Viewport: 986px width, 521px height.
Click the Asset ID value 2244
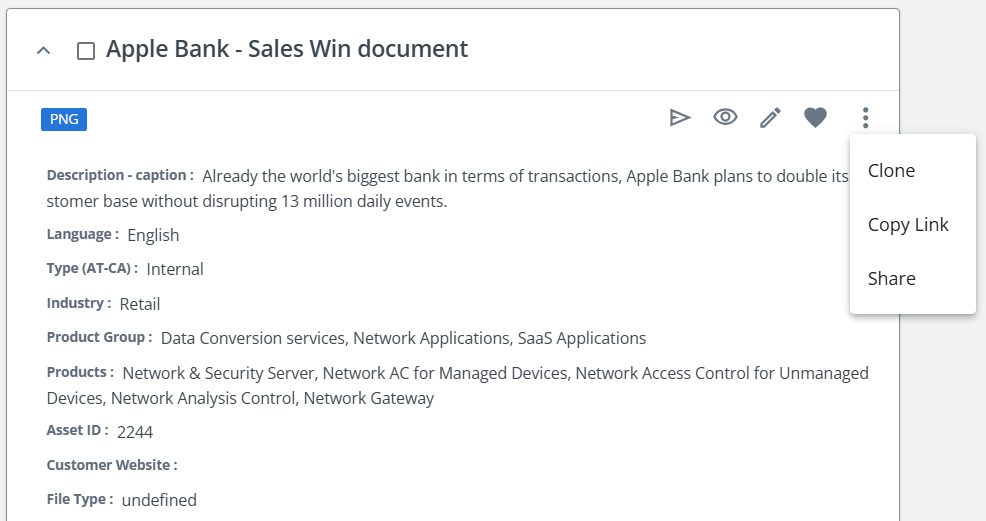point(135,432)
